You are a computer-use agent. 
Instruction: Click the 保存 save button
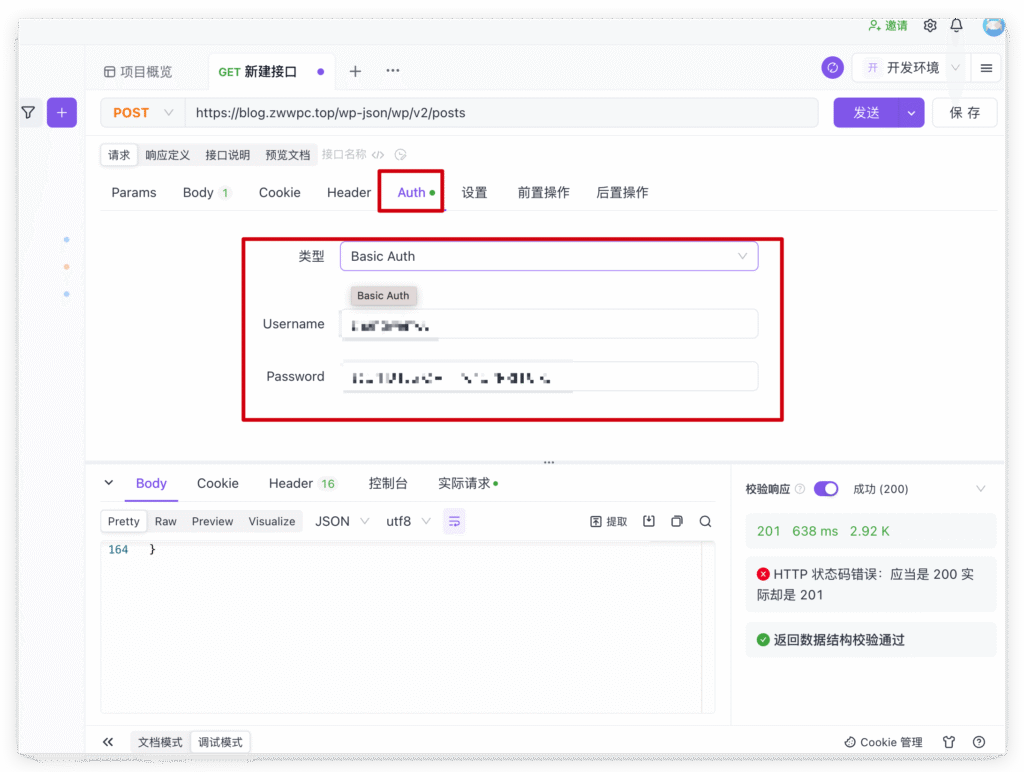[964, 113]
